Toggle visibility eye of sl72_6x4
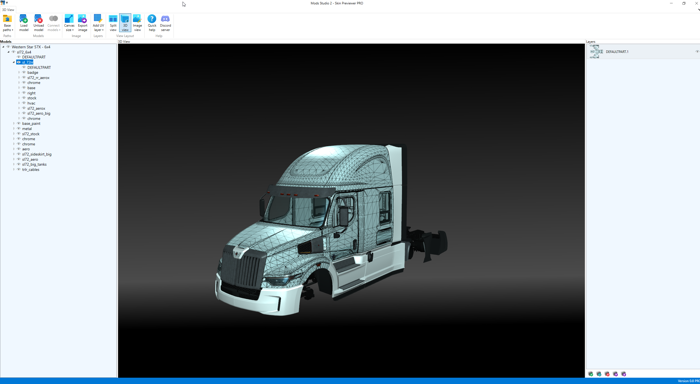Screen dimensions: 700x384 13,52
